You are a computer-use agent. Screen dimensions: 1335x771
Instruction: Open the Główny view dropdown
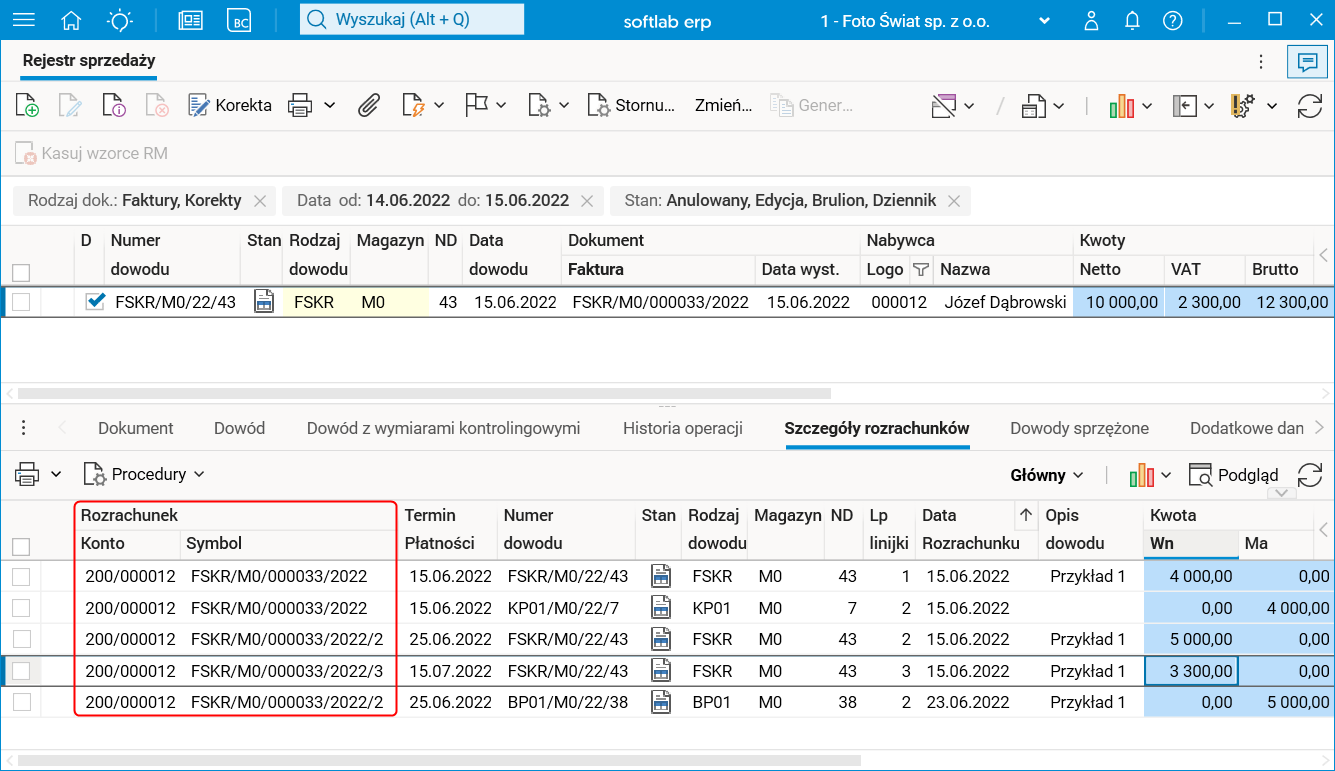[x=1047, y=475]
